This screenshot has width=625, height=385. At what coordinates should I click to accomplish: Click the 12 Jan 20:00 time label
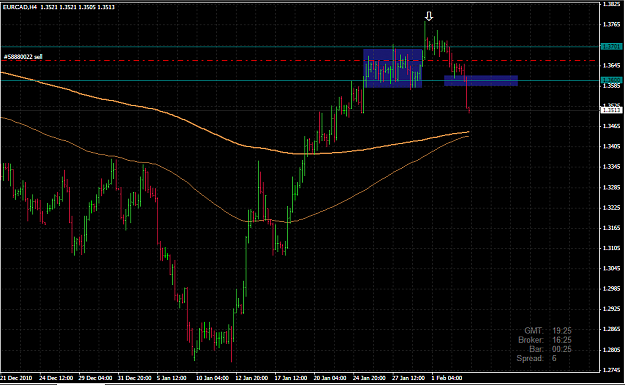coord(252,378)
